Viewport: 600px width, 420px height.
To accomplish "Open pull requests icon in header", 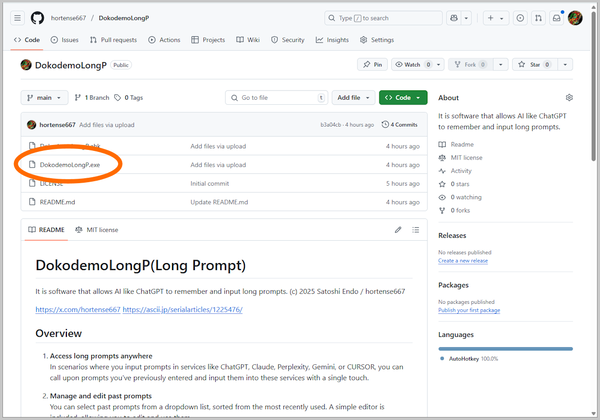I will click(x=538, y=18).
